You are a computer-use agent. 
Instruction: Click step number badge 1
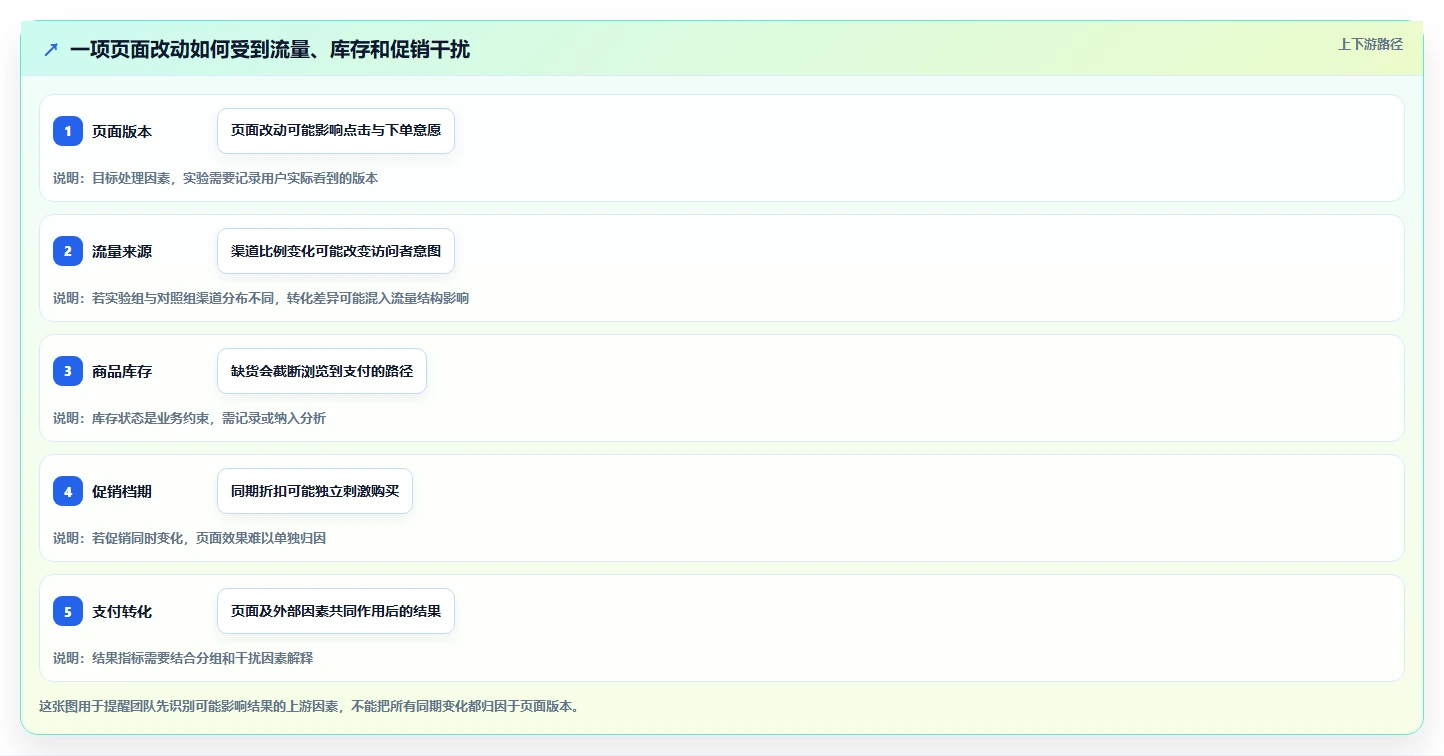pos(68,131)
